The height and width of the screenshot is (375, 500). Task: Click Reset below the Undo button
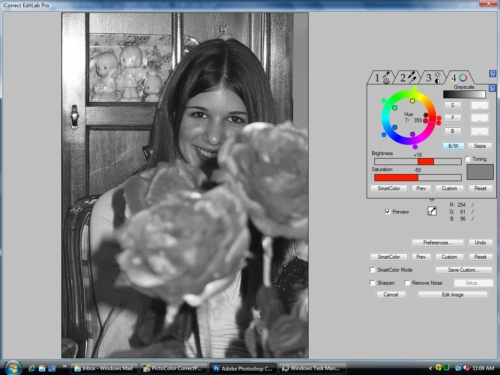coord(480,257)
